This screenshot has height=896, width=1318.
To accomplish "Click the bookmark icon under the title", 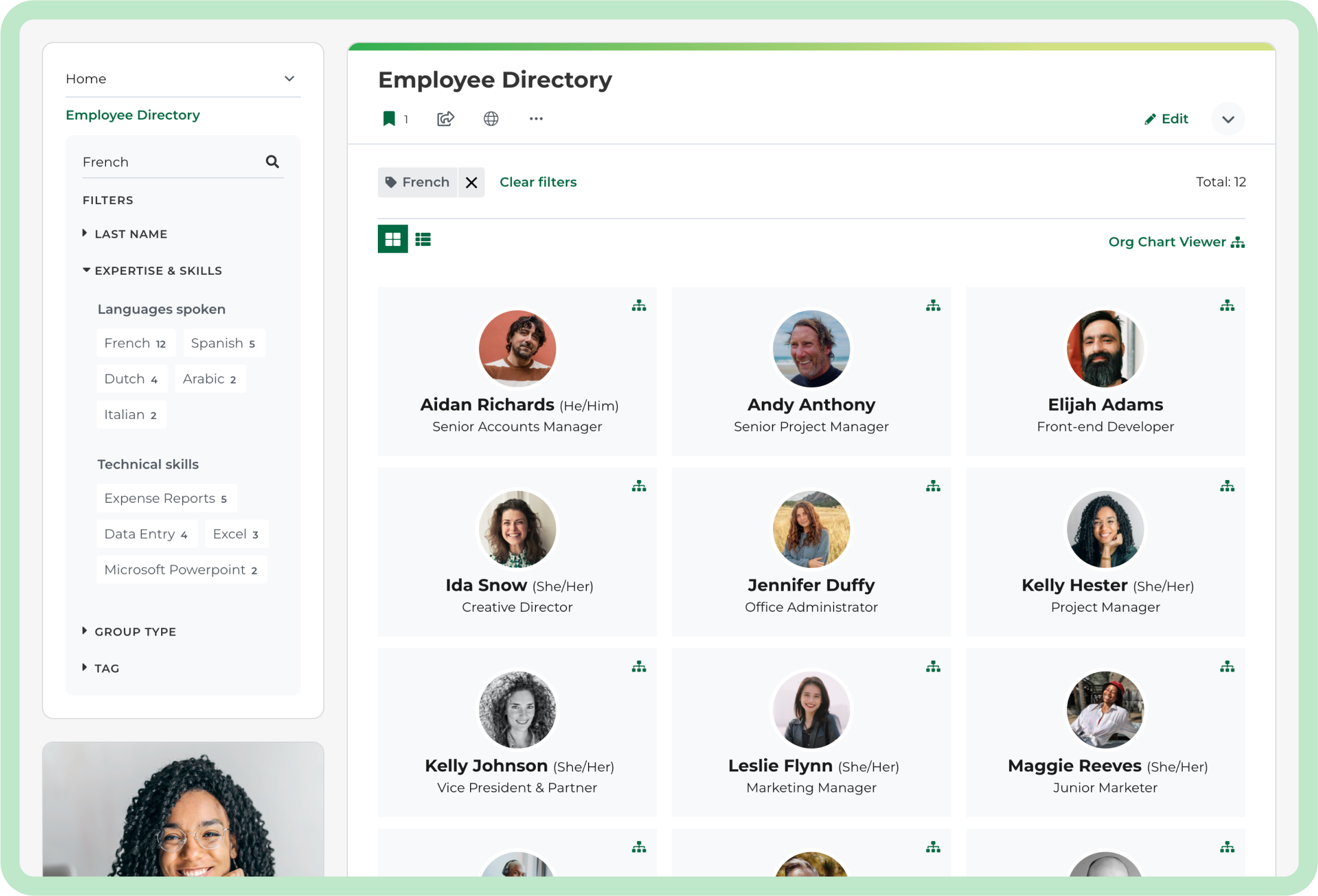I will [x=389, y=119].
